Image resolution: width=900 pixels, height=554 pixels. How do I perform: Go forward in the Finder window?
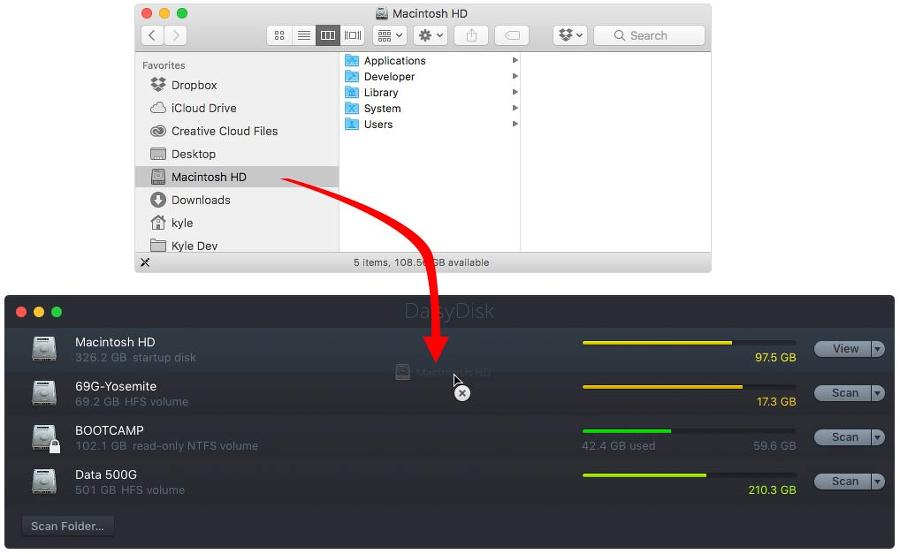176,36
